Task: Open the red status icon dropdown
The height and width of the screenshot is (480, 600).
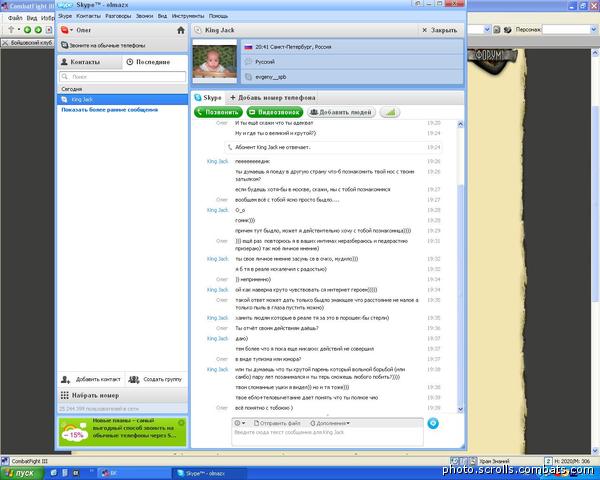Action: click(67, 30)
